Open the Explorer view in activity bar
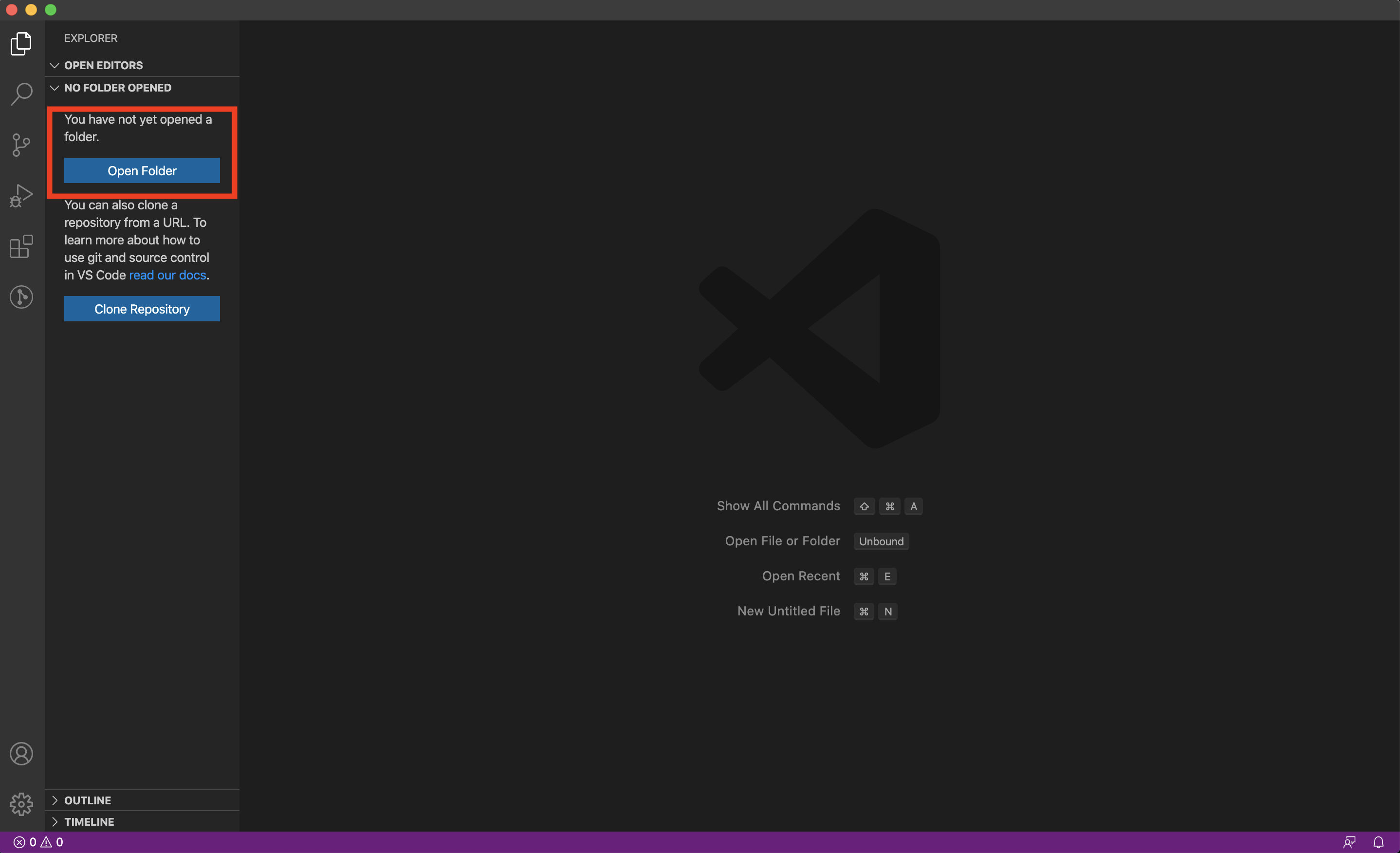The image size is (1400, 853). pos(21,44)
